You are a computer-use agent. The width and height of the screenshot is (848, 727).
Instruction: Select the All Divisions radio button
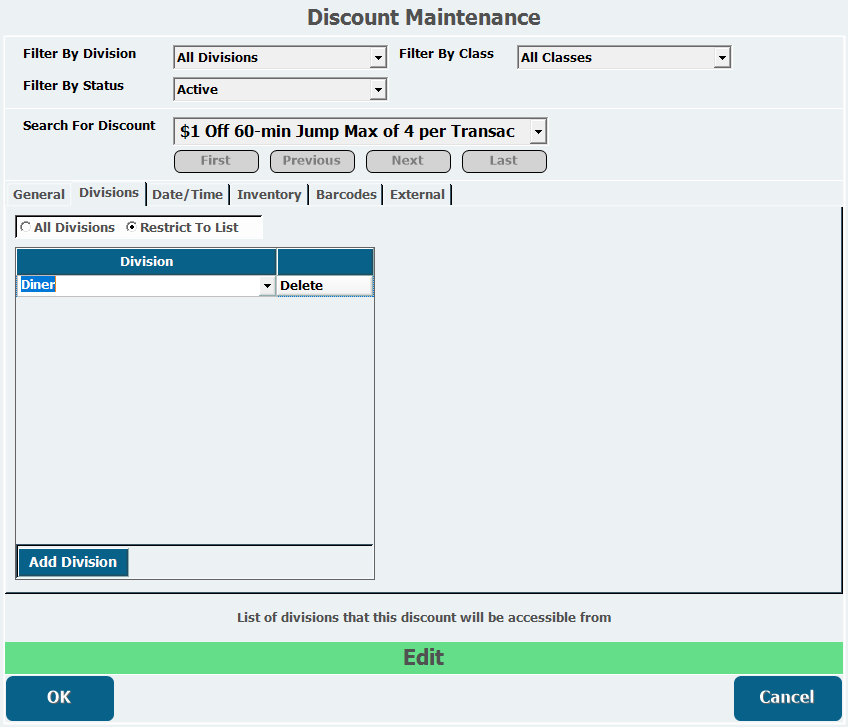pyautogui.click(x=25, y=227)
